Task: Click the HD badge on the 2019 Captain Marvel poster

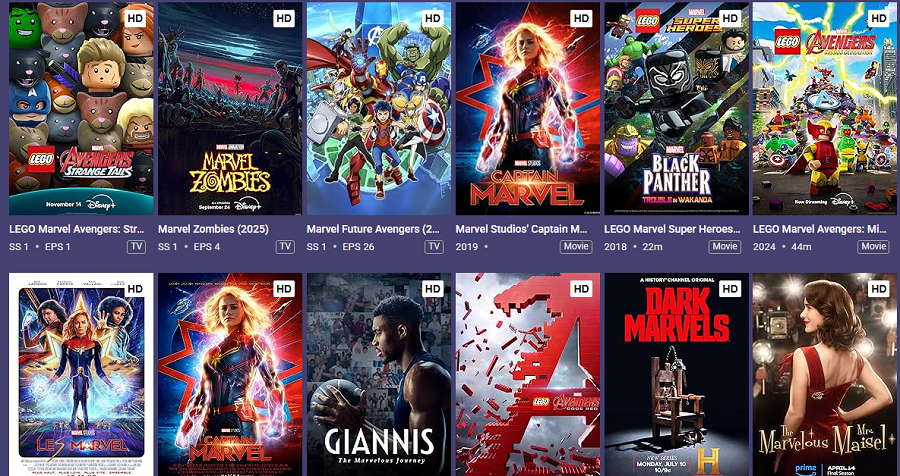Action: (x=581, y=18)
